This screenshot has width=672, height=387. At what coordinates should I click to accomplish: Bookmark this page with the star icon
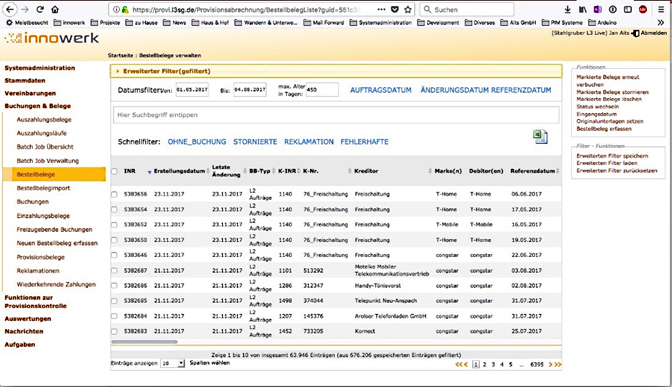408,9
